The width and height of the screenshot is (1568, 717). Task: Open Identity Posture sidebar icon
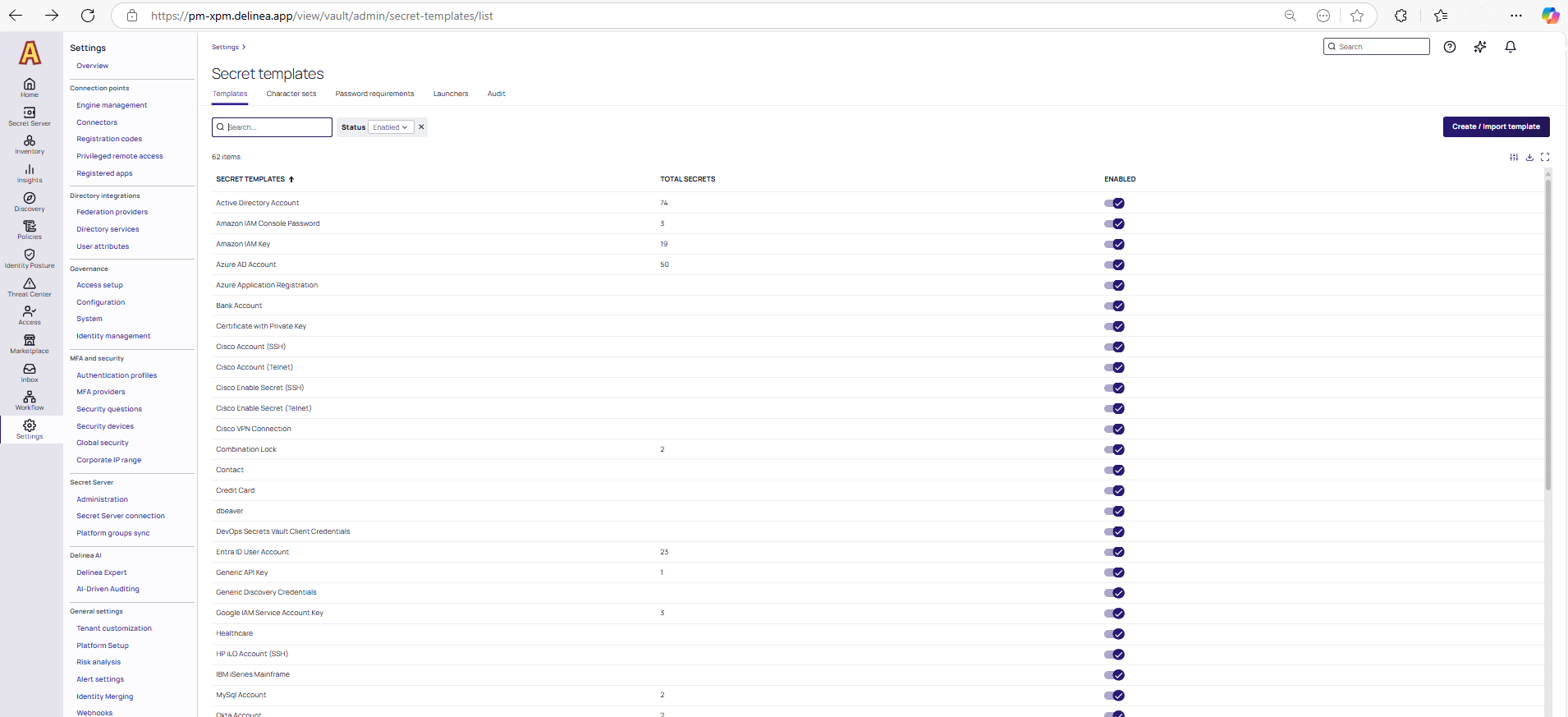30,259
